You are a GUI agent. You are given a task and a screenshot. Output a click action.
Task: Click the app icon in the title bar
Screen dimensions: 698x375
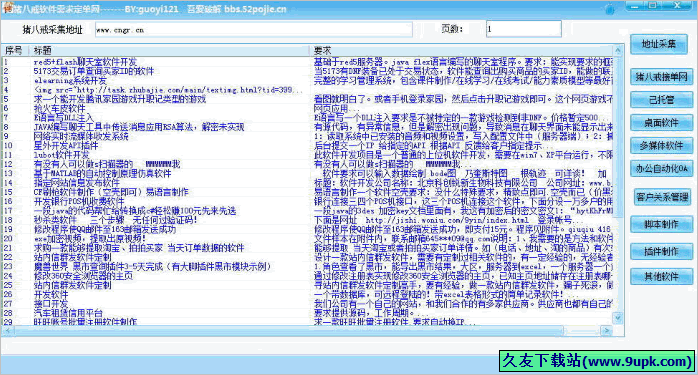pyautogui.click(x=6, y=6)
